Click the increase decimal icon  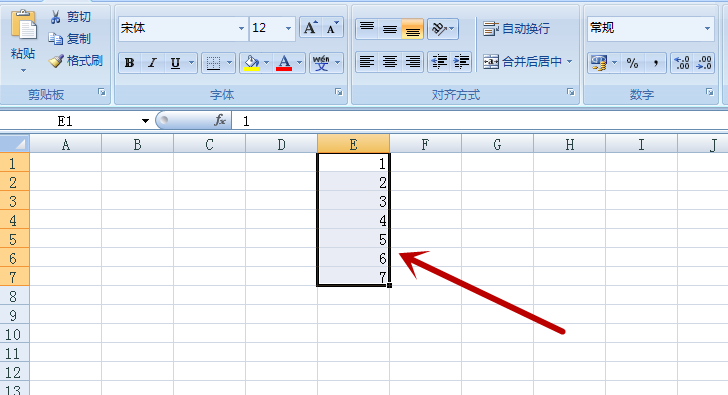pos(682,63)
